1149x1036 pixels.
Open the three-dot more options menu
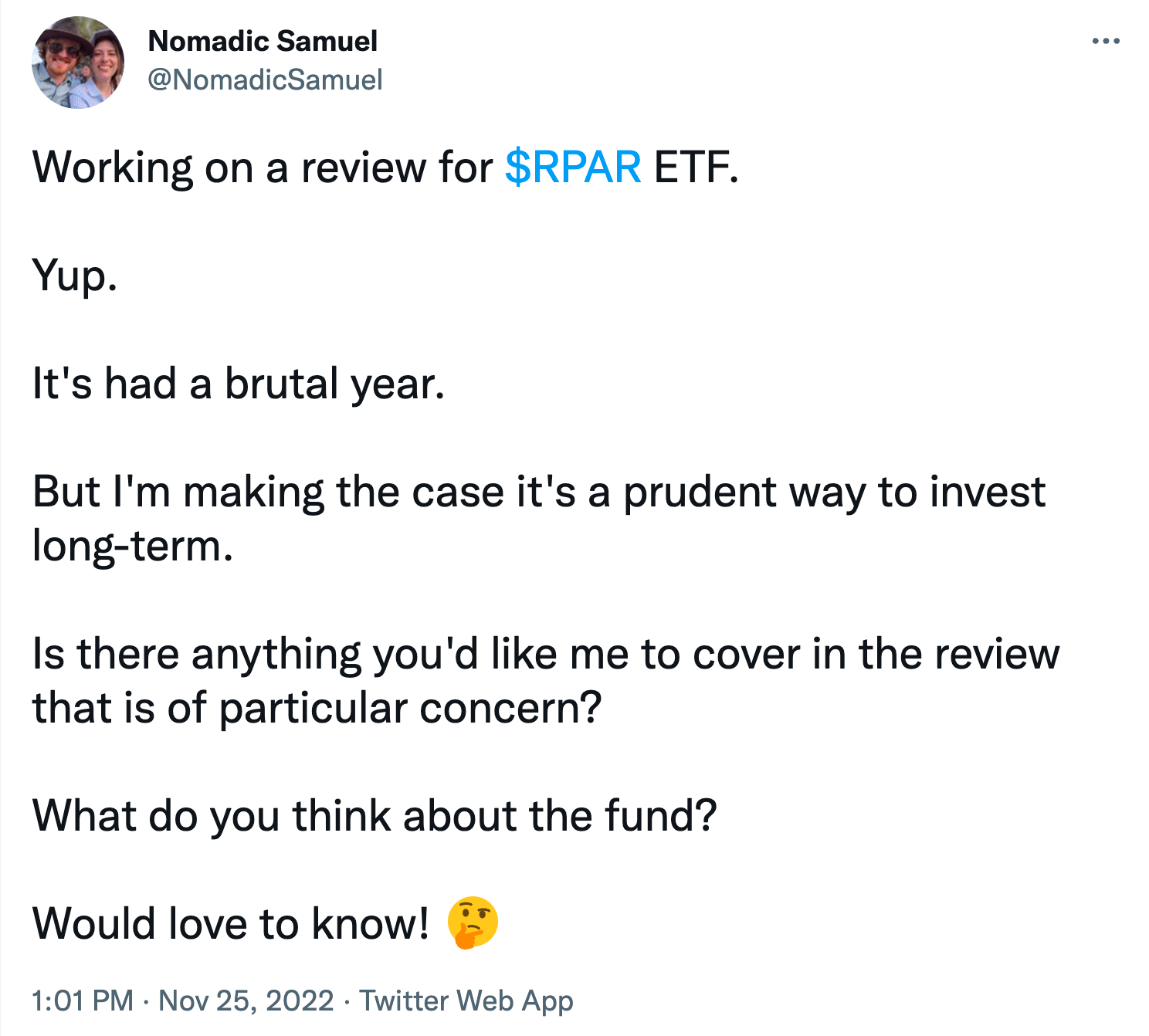click(x=1106, y=41)
